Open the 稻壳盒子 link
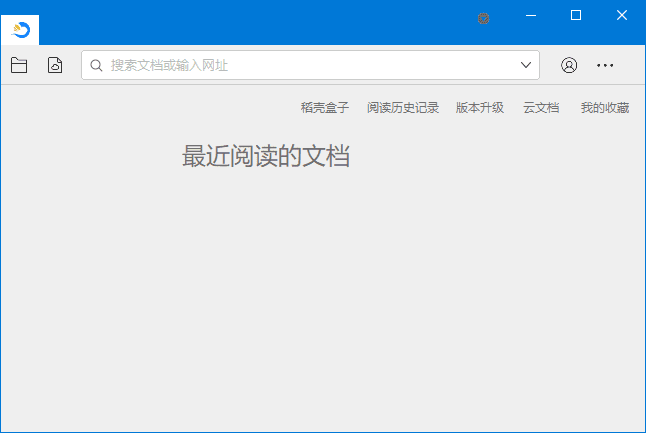The image size is (646, 433). pyautogui.click(x=325, y=108)
